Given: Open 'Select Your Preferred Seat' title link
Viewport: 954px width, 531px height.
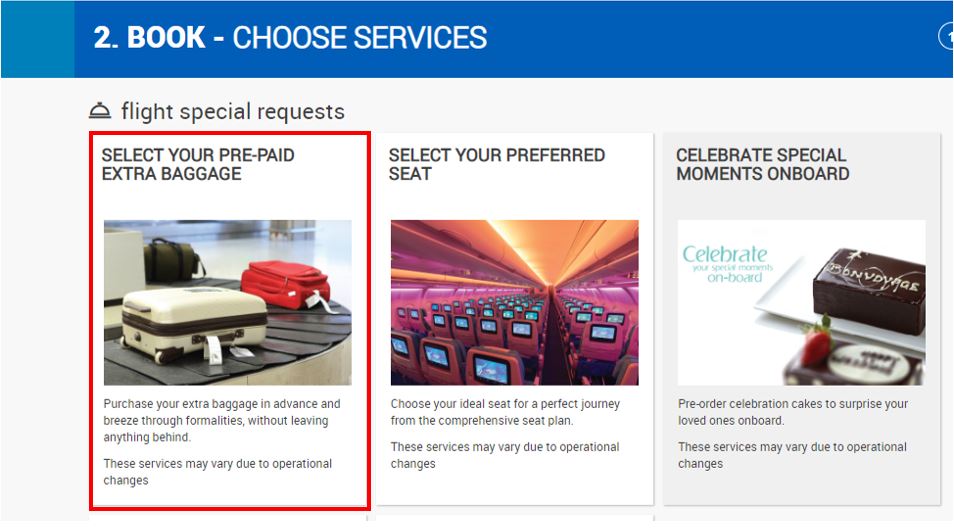Looking at the screenshot, I should (496, 164).
